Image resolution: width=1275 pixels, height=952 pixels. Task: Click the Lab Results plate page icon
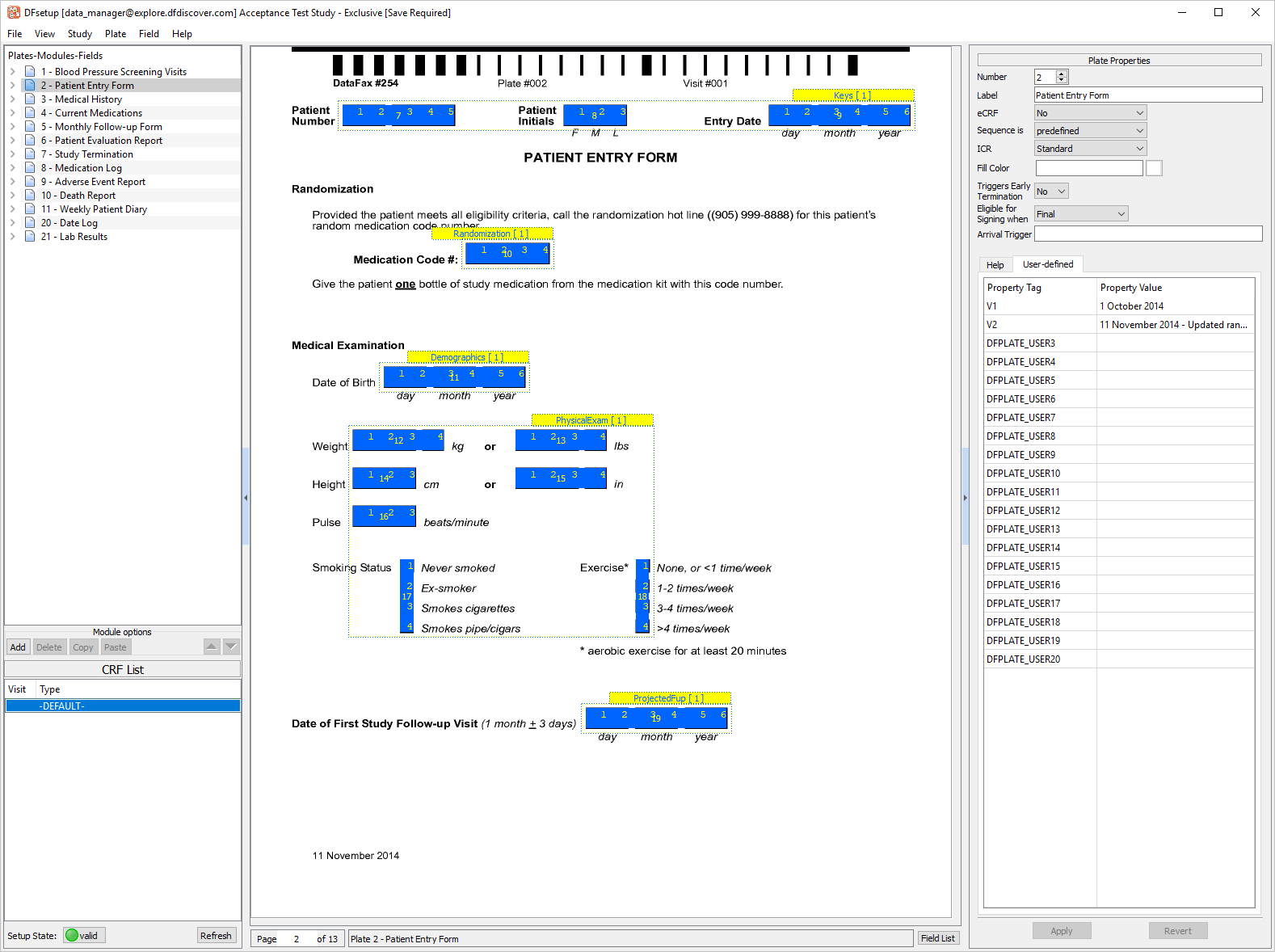[x=30, y=237]
